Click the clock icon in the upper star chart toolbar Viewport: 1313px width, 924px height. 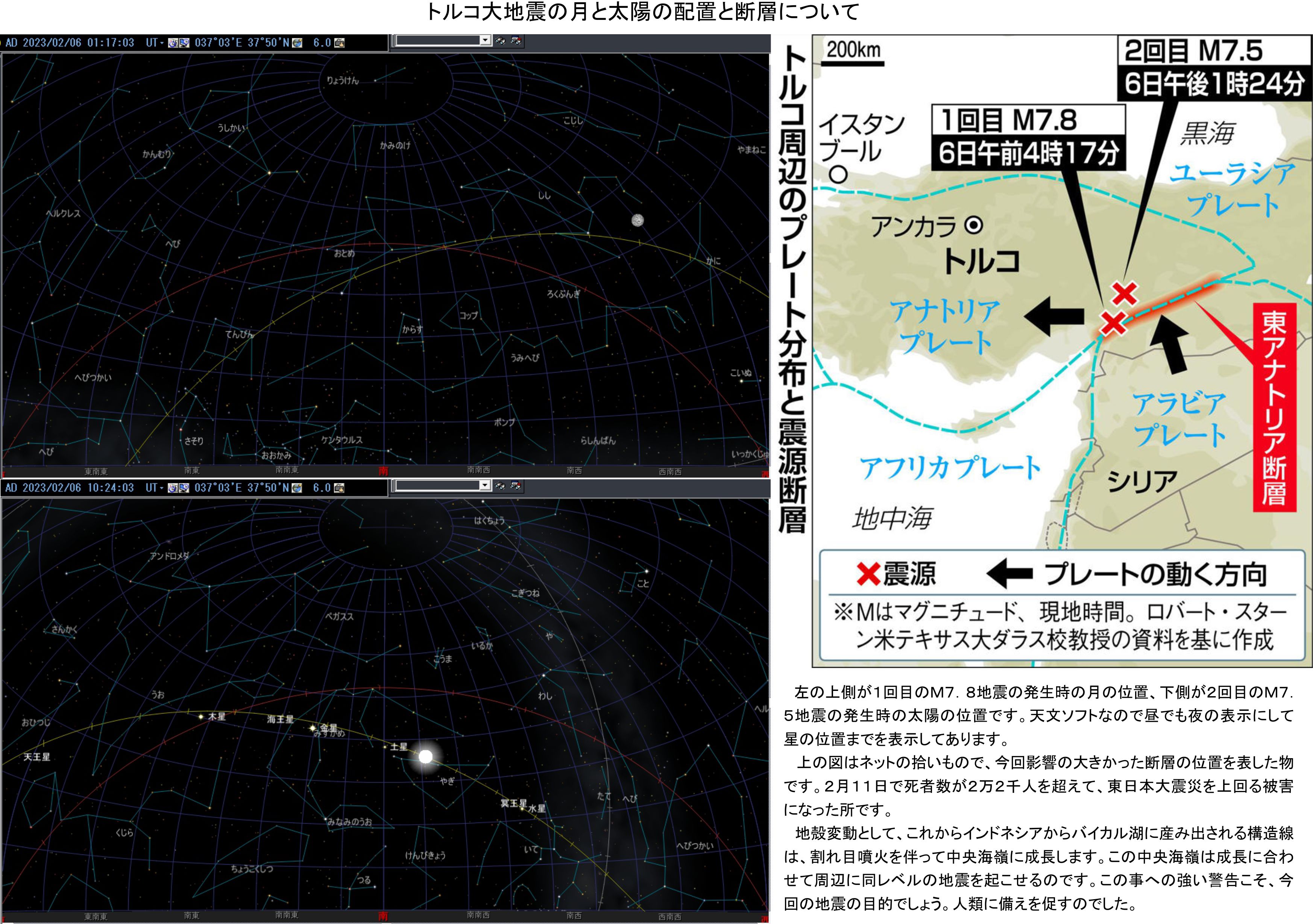(x=173, y=43)
